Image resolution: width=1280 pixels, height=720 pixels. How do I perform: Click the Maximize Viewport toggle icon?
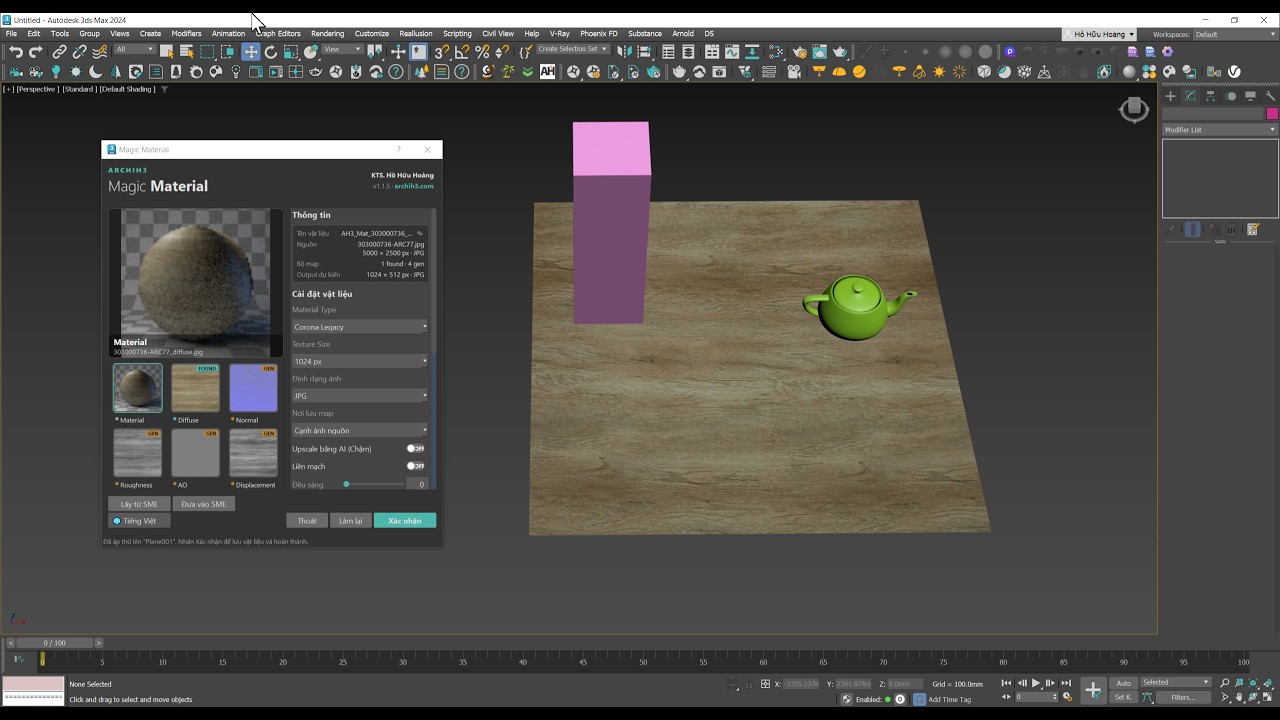pyautogui.click(x=1267, y=697)
